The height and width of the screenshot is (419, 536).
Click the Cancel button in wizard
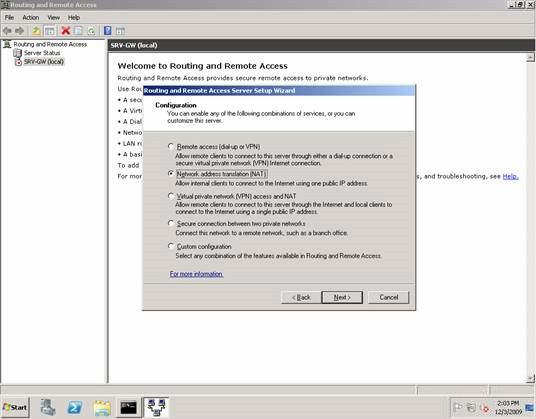tap(388, 297)
